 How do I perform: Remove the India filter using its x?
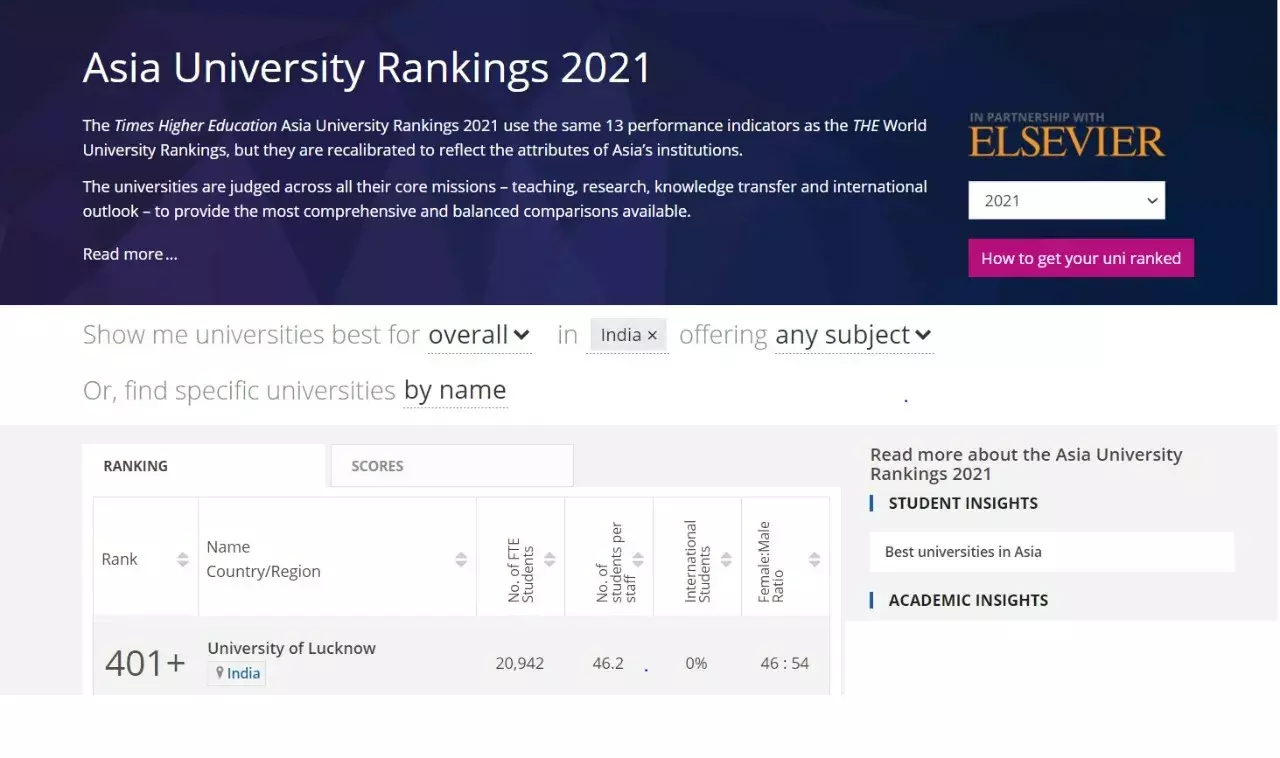652,335
